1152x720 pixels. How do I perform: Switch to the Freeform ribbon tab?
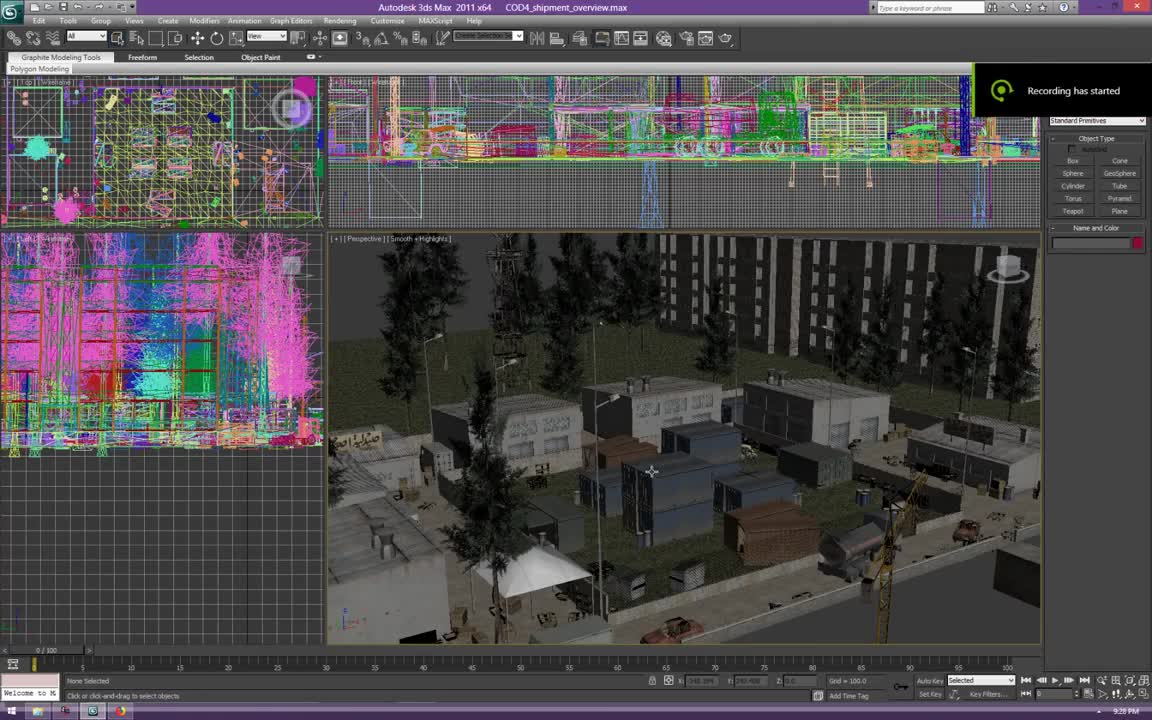tap(143, 57)
